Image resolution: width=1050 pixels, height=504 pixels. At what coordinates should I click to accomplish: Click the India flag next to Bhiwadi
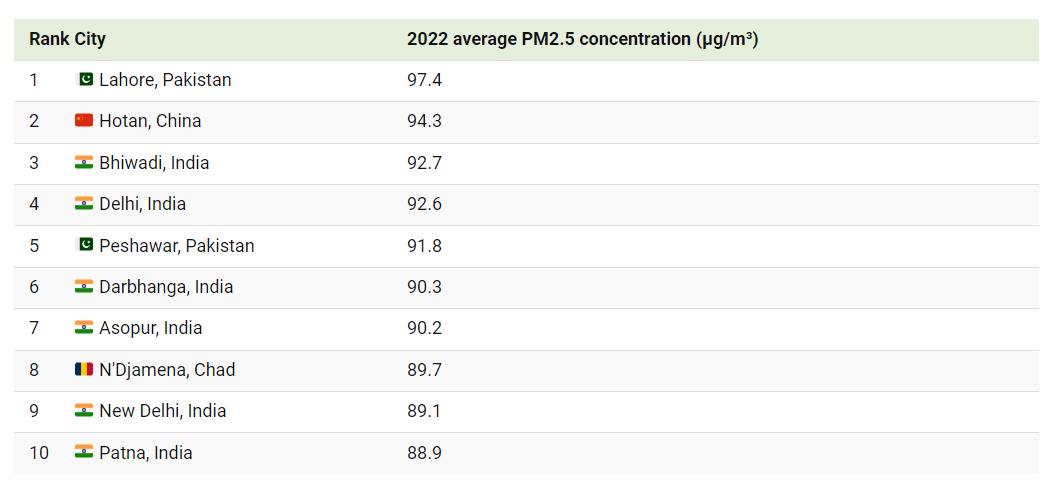(x=84, y=162)
